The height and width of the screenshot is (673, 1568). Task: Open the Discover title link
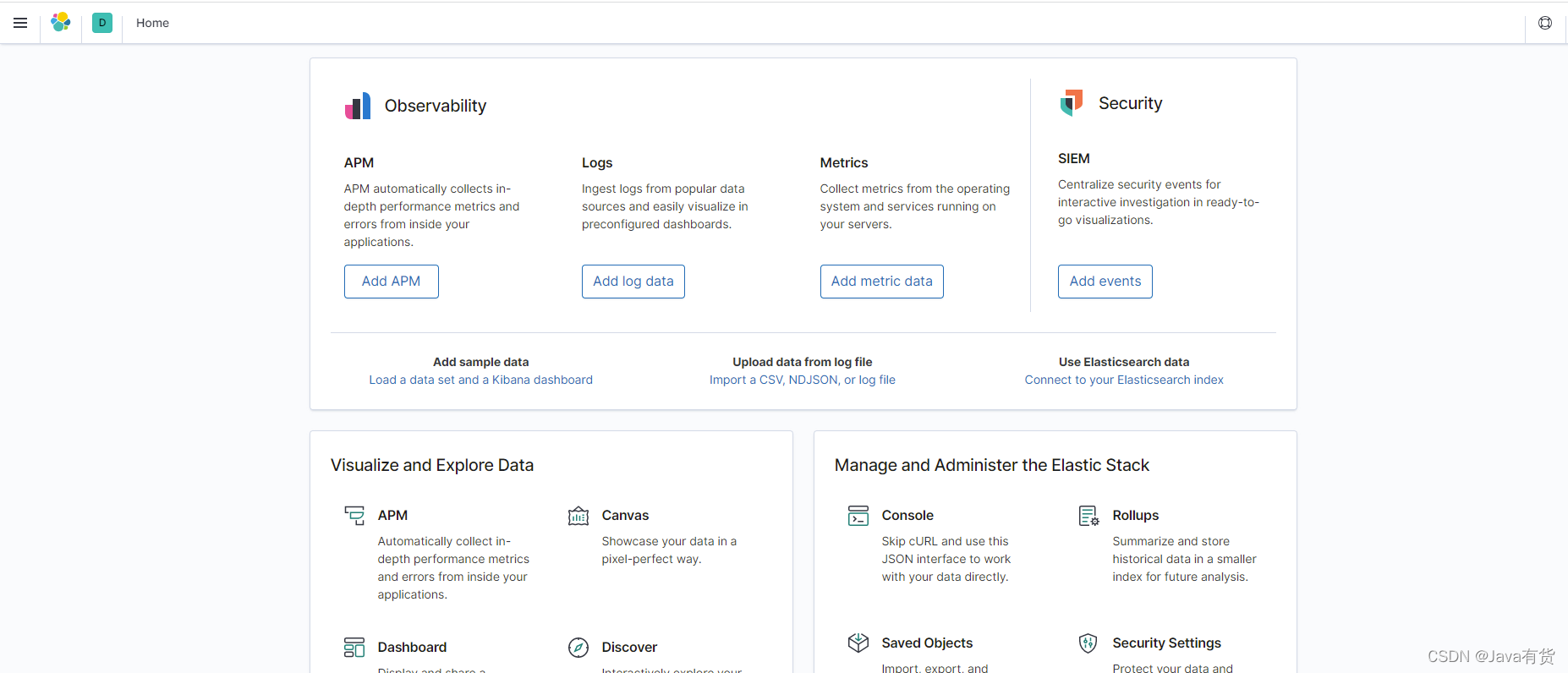point(629,647)
